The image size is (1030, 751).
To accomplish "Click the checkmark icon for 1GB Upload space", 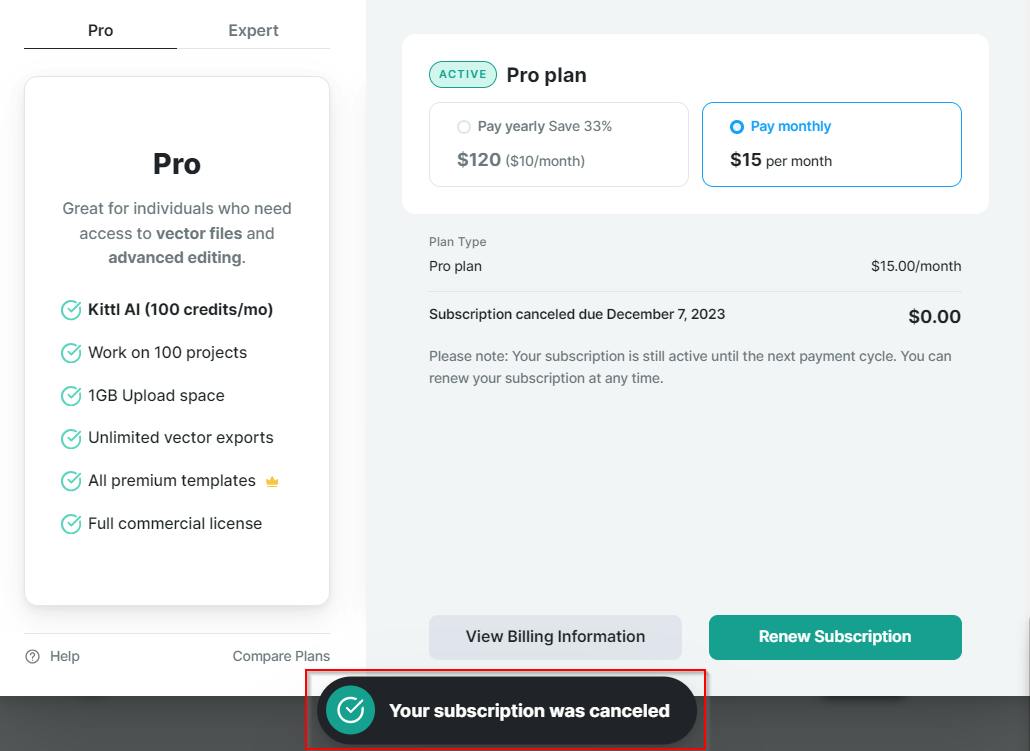I will 71,396.
